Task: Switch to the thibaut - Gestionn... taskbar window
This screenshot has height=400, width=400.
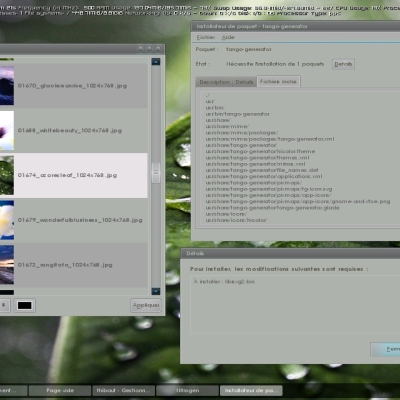Action: click(x=123, y=390)
